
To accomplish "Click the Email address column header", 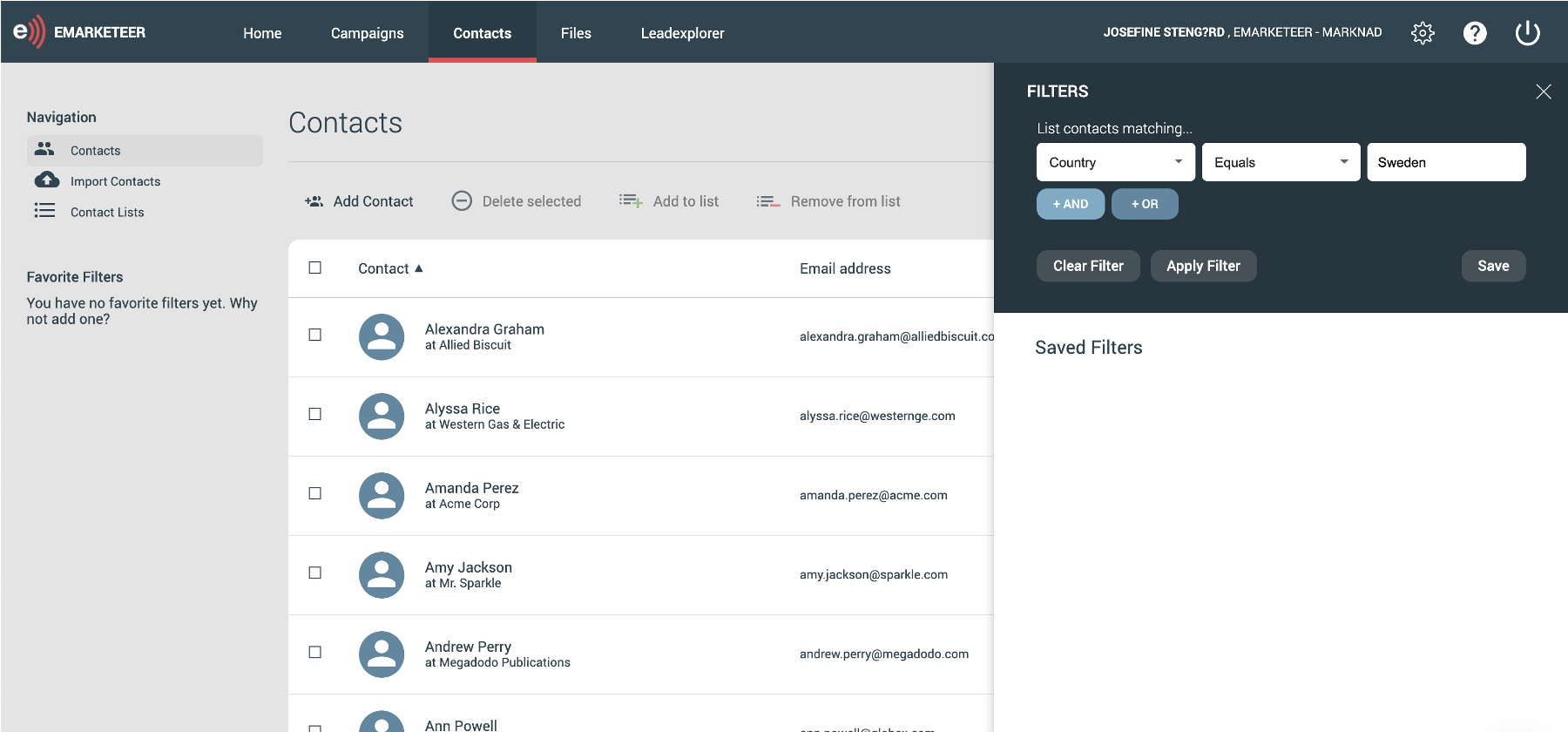I will click(845, 268).
